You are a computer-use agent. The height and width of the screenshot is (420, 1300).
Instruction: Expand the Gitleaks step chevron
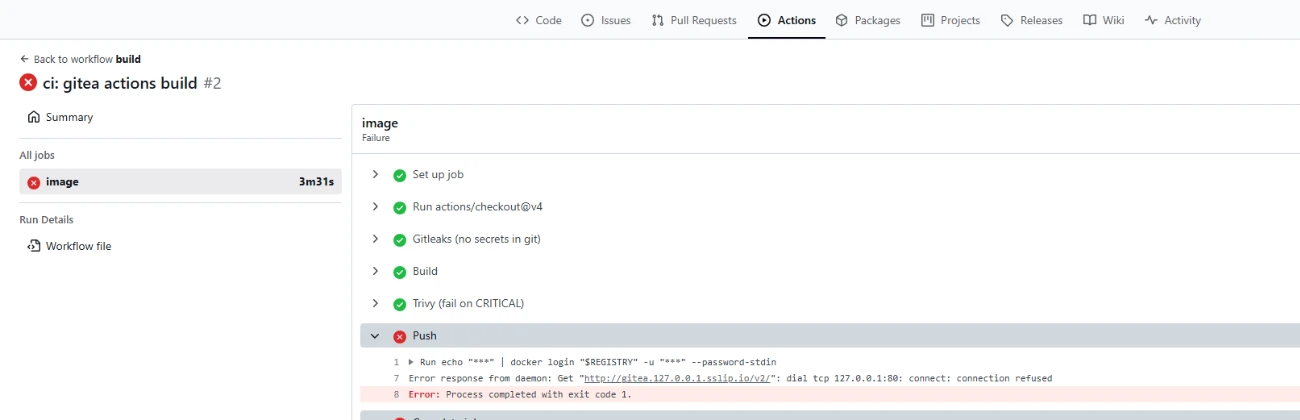[x=375, y=239]
